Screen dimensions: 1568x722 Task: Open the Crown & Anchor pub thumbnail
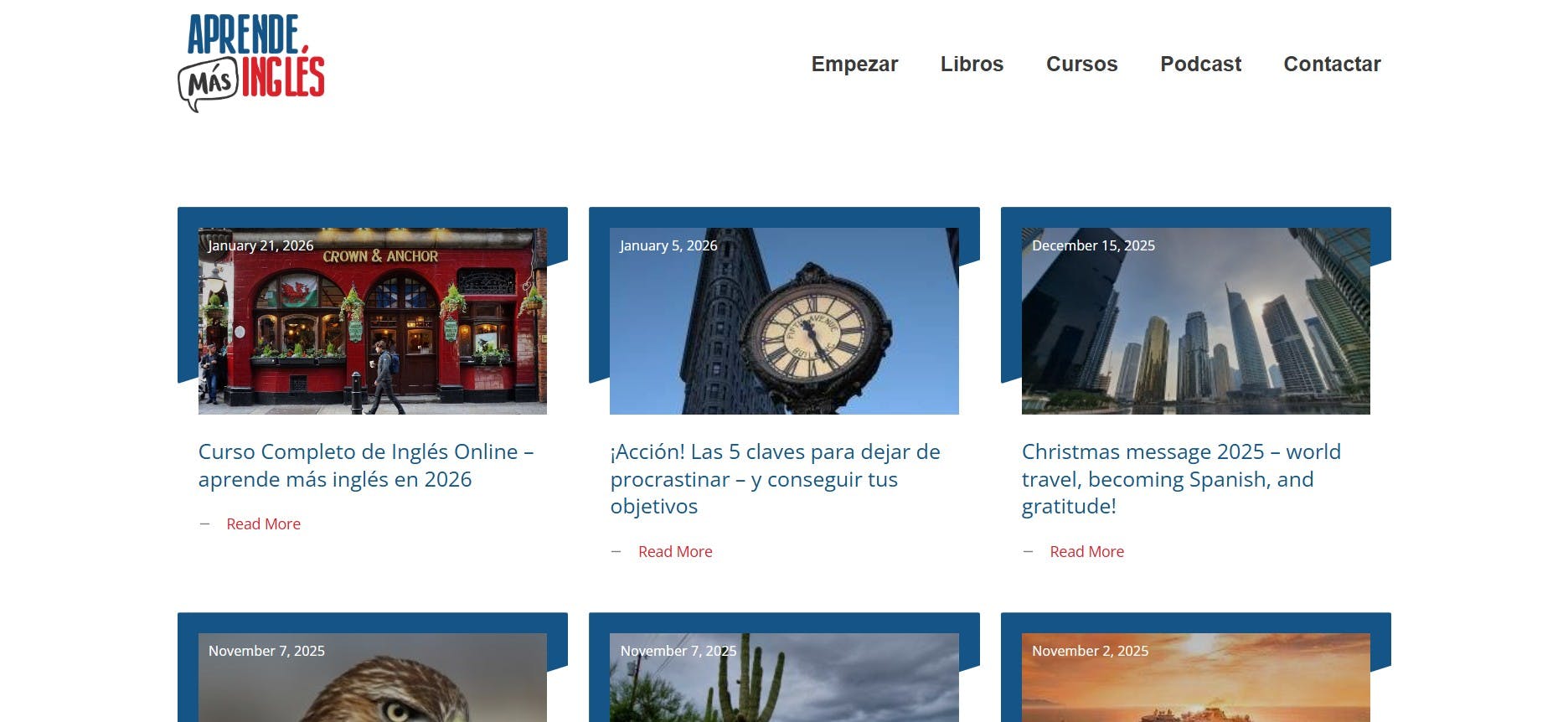pyautogui.click(x=373, y=321)
